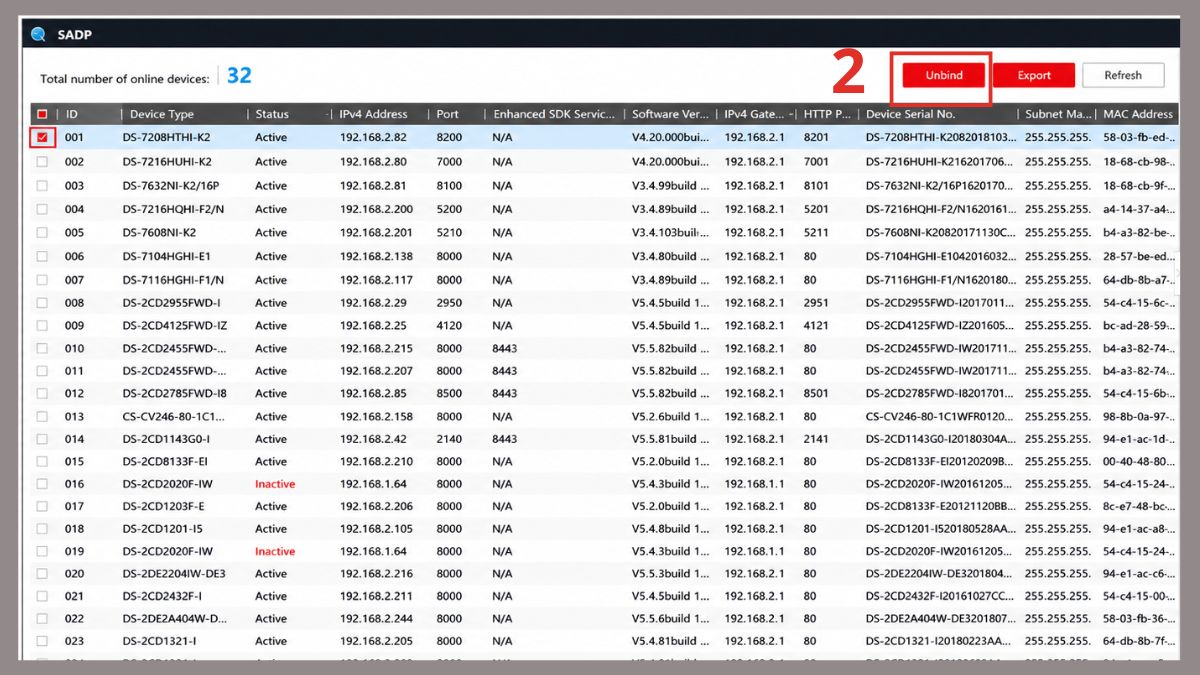
Task: Click the gateway 192.168.1.1 in row 016
Action: point(754,484)
